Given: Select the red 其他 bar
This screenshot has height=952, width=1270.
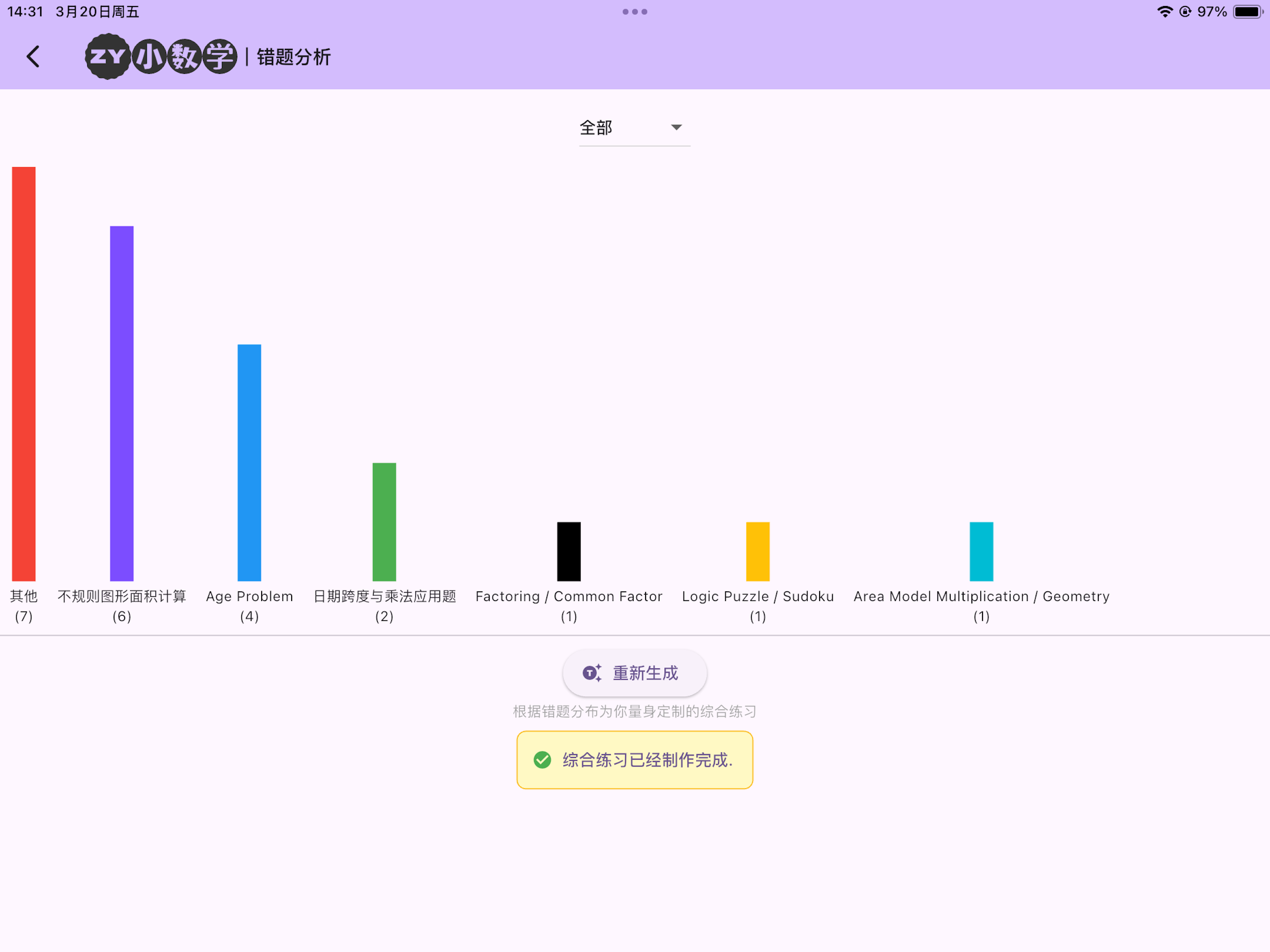Looking at the screenshot, I should [24, 374].
